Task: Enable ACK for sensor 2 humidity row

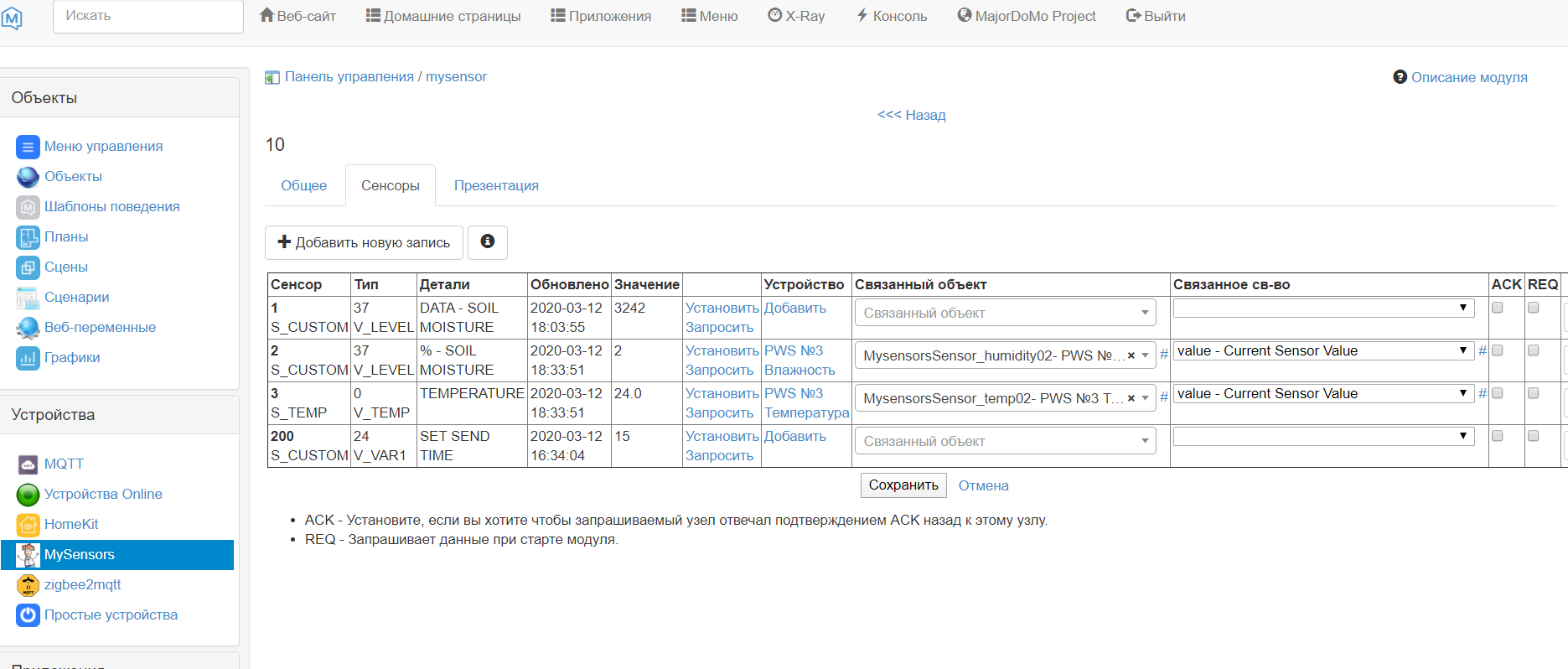Action: 1498,350
